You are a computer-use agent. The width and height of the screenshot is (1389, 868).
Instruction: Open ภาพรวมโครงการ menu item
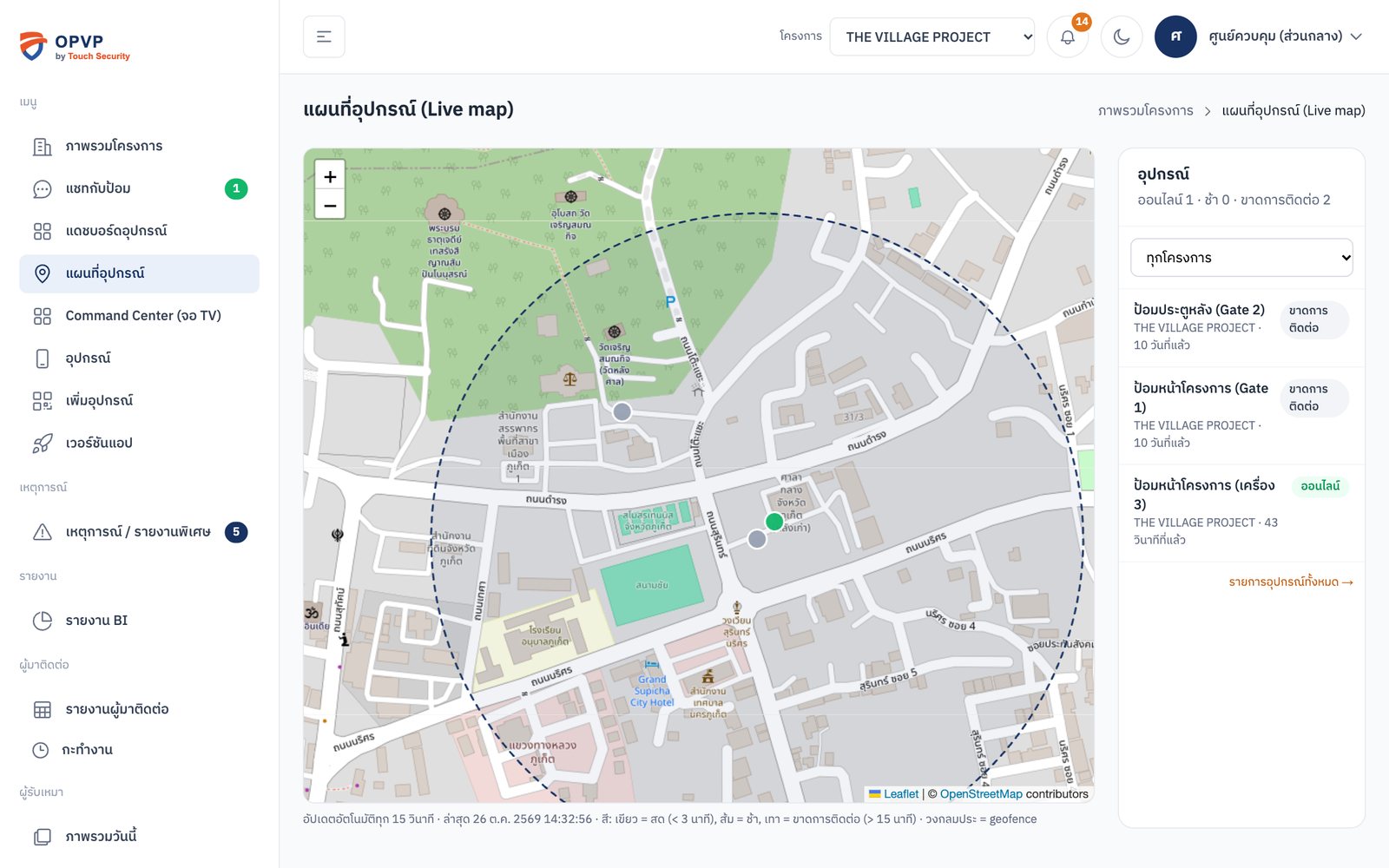pos(139,146)
